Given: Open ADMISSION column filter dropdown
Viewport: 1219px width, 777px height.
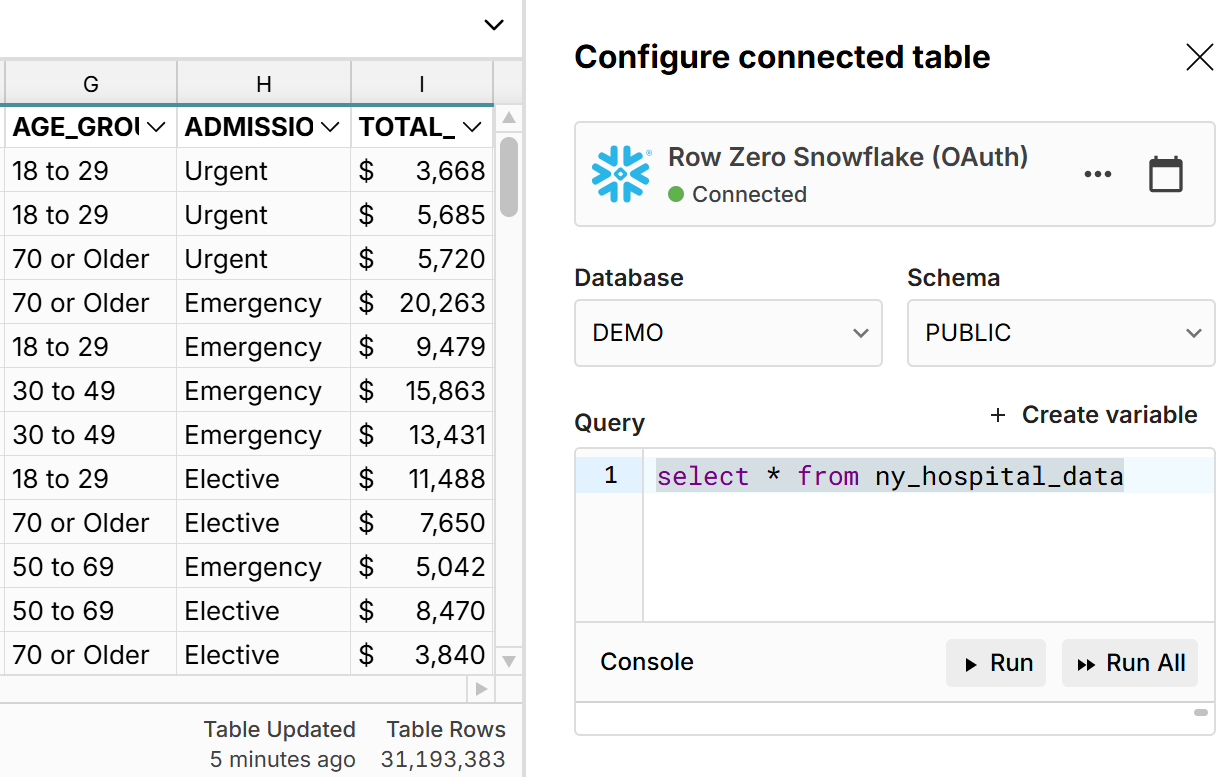Looking at the screenshot, I should tap(330, 127).
